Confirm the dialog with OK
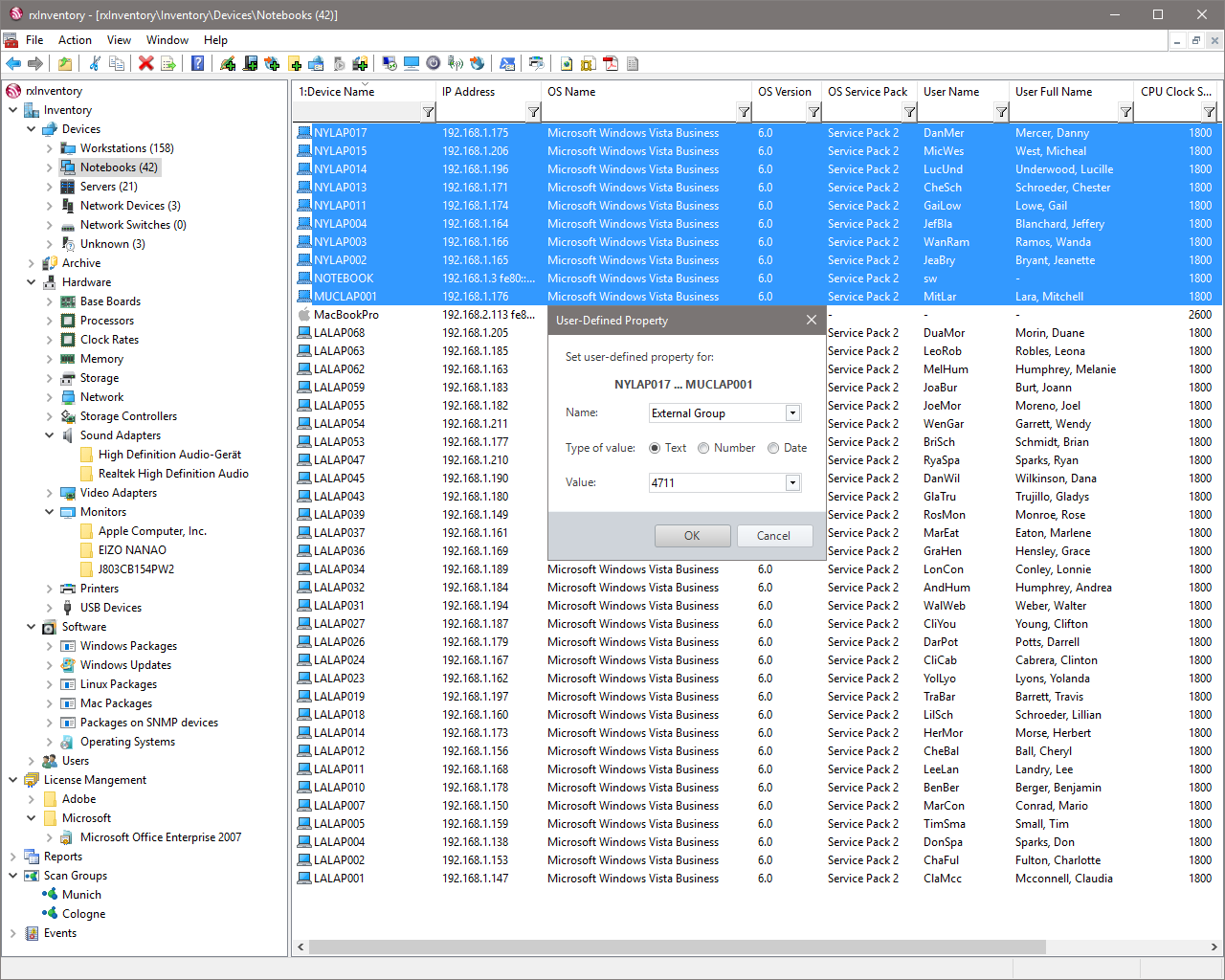 coord(692,536)
